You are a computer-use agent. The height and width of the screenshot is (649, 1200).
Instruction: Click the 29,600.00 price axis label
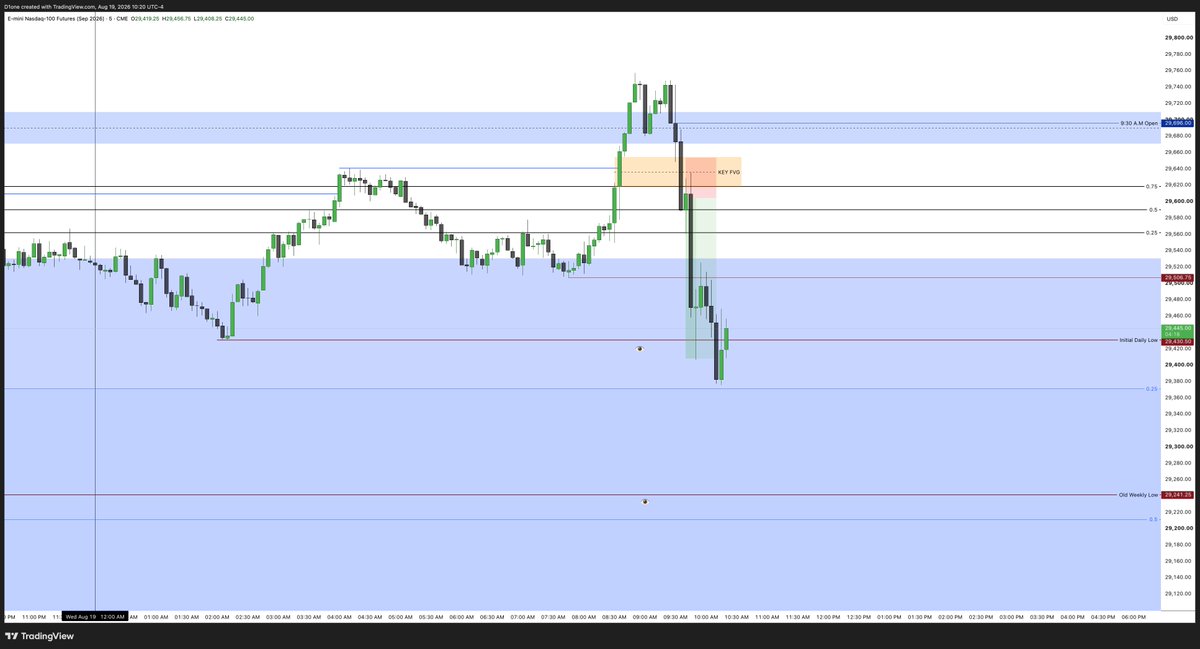(x=1179, y=201)
